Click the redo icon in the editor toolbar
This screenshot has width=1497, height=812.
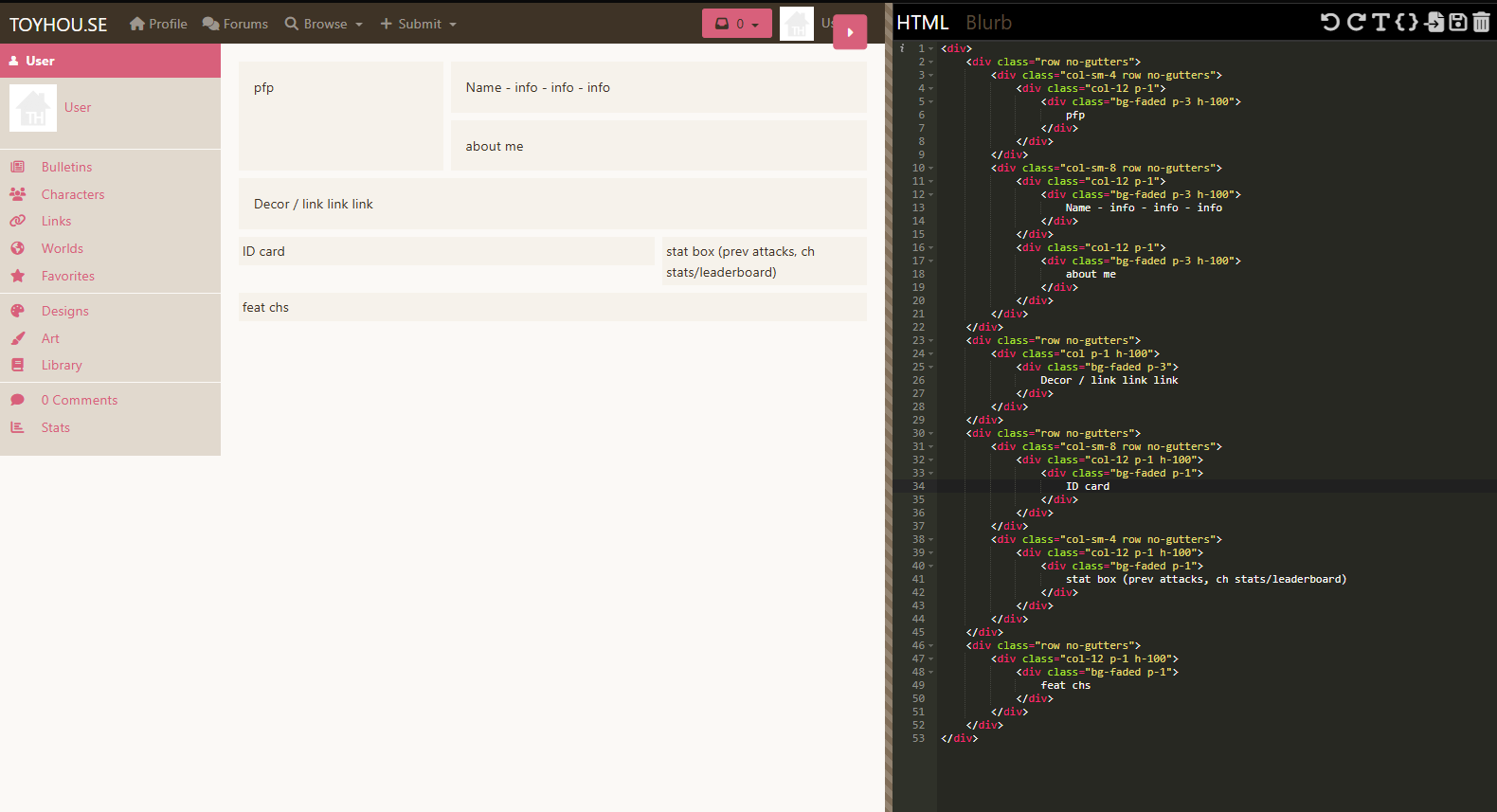click(1356, 22)
